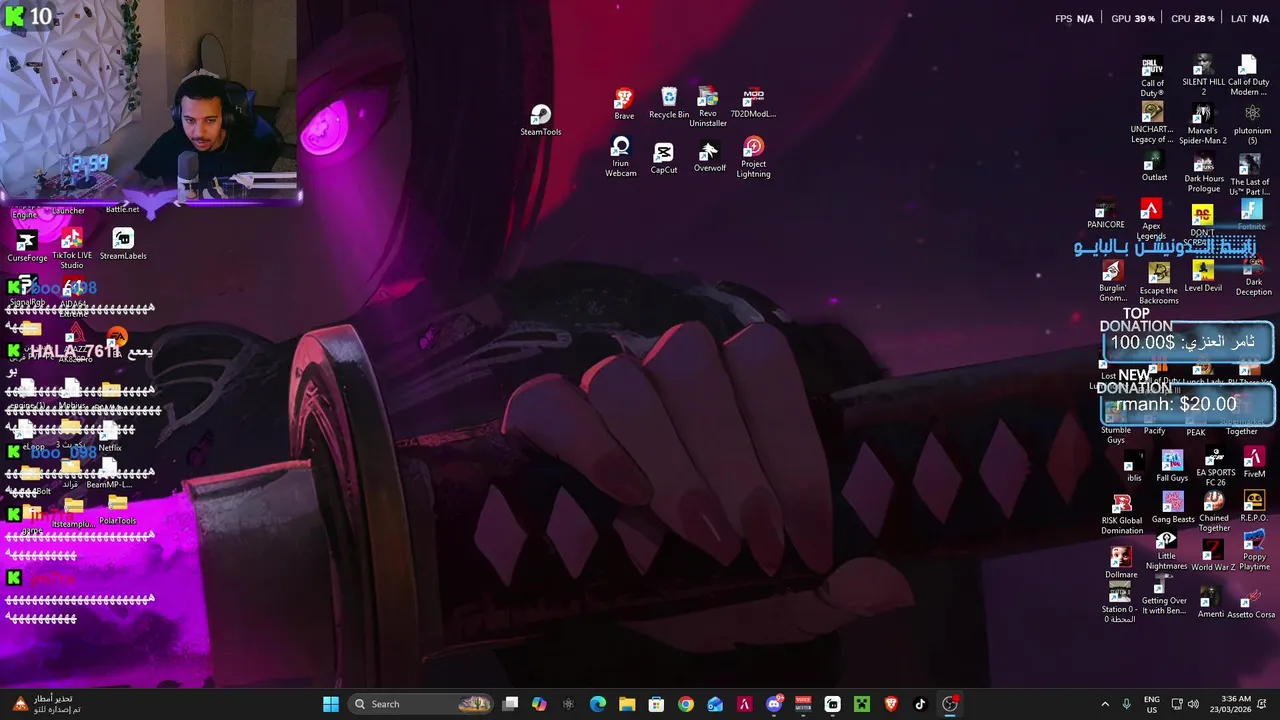Open Marvel's Spider-Man 2 shortcut
Image resolution: width=1280 pixels, height=720 pixels.
coord(1203,123)
